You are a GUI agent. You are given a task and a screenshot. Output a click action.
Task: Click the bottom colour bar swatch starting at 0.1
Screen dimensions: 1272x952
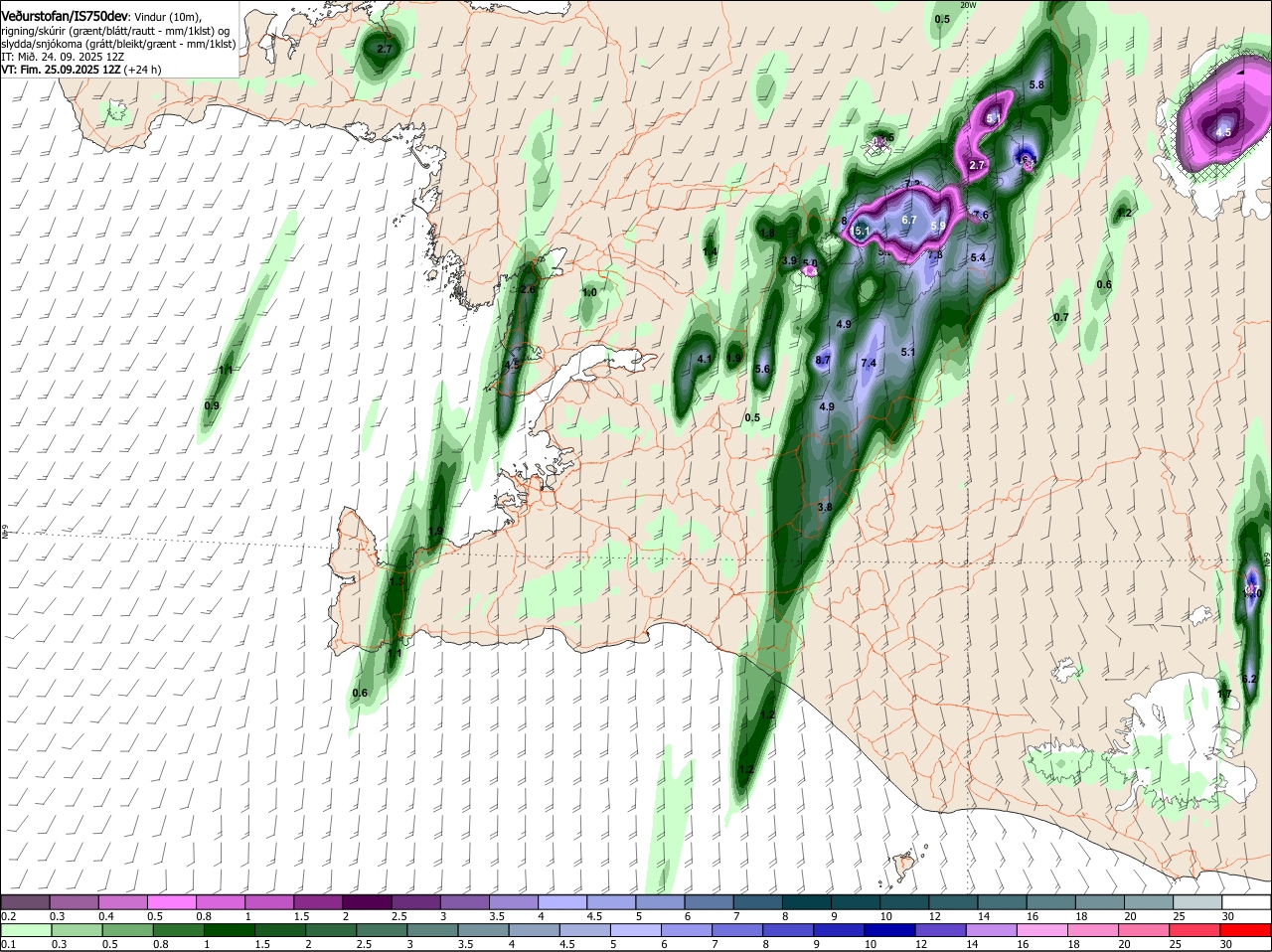[25, 930]
